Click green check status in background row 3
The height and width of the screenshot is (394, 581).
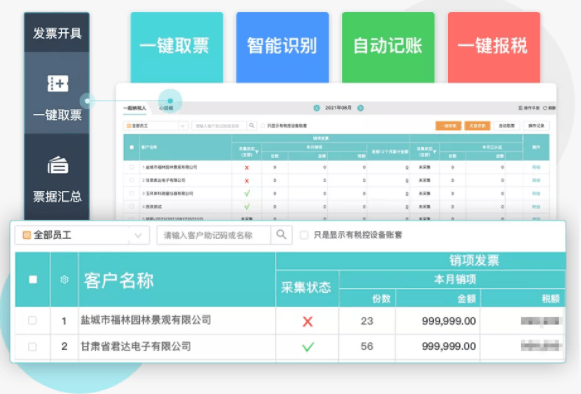tap(247, 193)
